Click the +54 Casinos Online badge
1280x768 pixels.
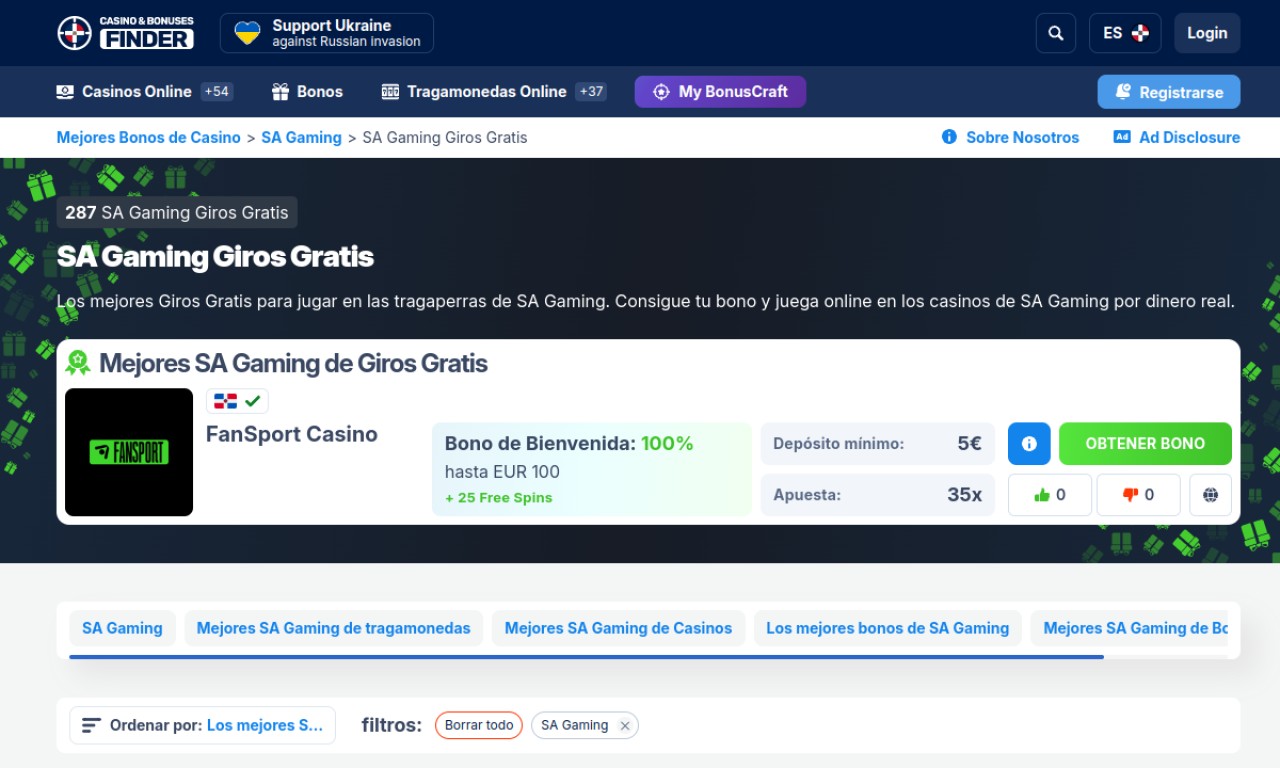point(216,92)
